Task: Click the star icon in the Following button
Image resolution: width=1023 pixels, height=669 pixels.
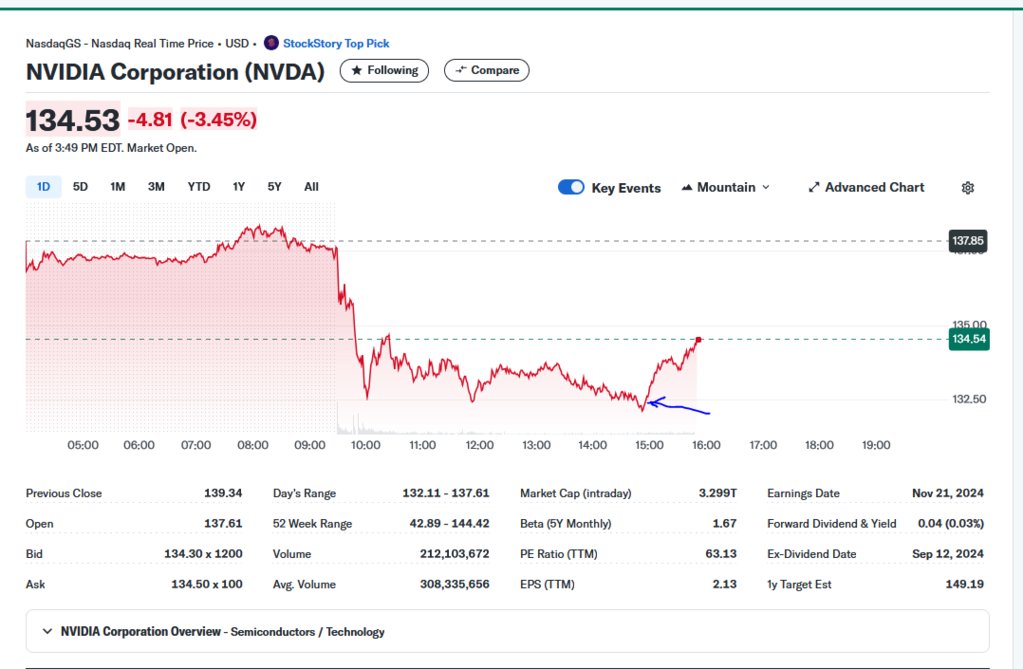Action: click(356, 70)
